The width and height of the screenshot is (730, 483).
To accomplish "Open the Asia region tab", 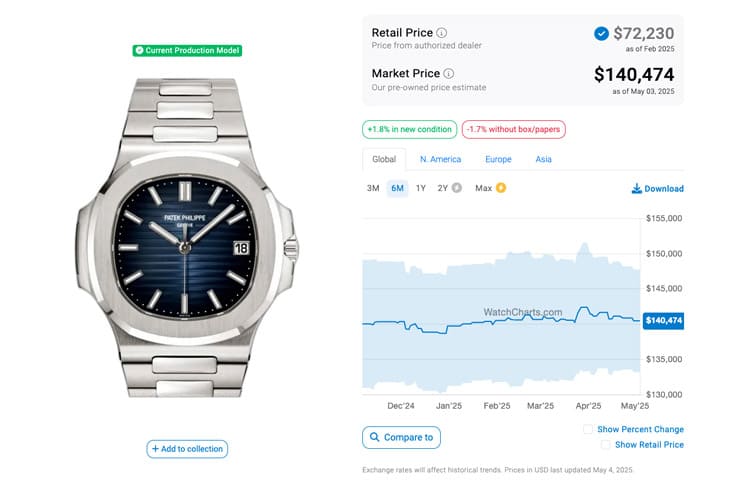I will (x=543, y=159).
